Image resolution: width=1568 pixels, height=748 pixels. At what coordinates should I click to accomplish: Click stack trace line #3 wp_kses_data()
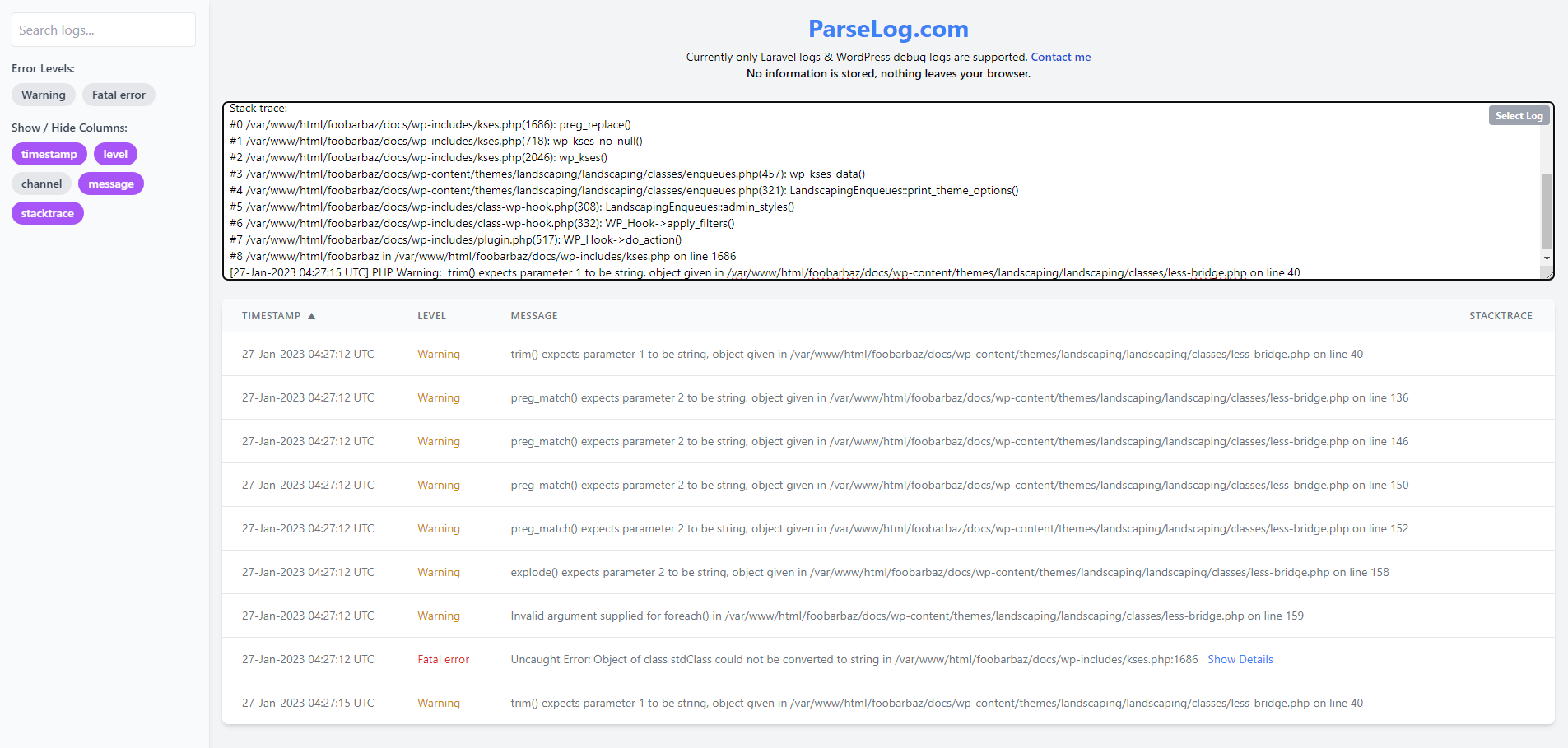[x=547, y=174]
